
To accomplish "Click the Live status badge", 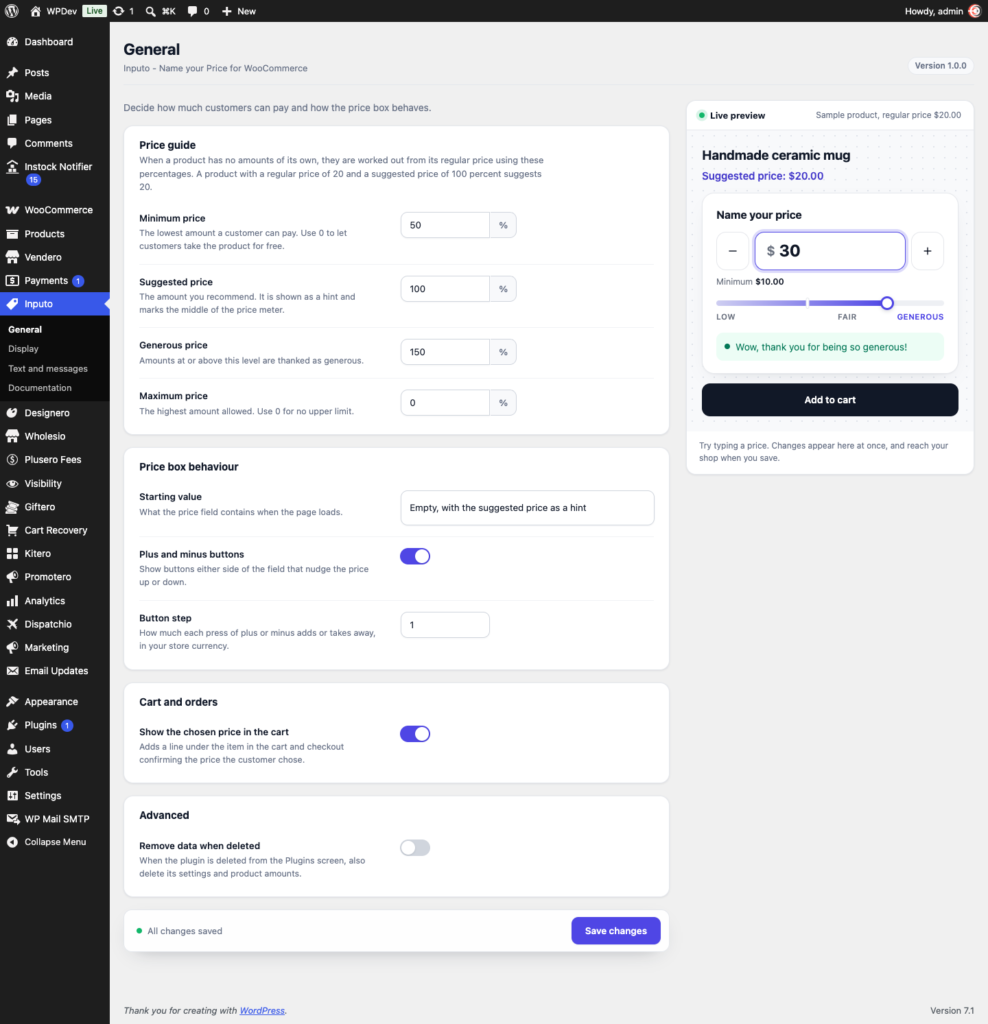I will tap(94, 10).
